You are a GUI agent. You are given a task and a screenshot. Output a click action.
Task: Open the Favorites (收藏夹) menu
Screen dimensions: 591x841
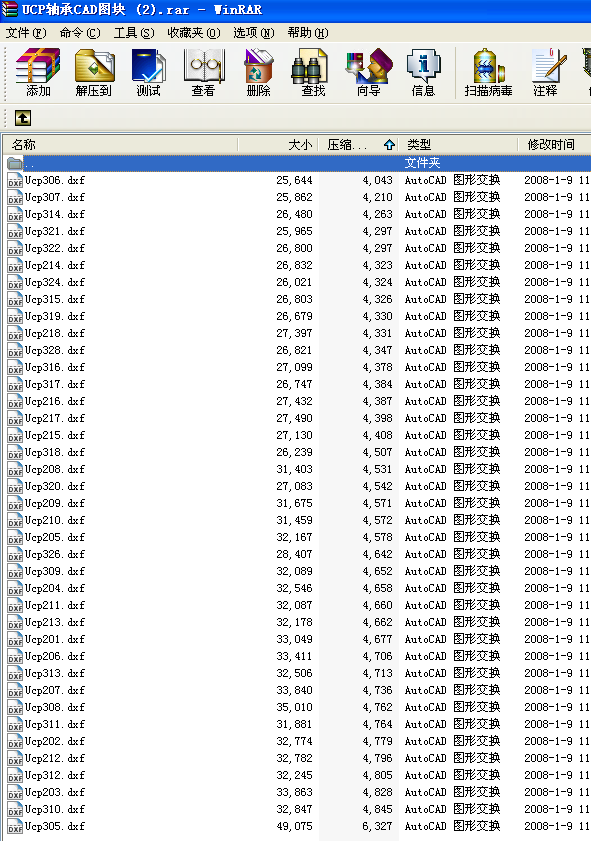(194, 33)
